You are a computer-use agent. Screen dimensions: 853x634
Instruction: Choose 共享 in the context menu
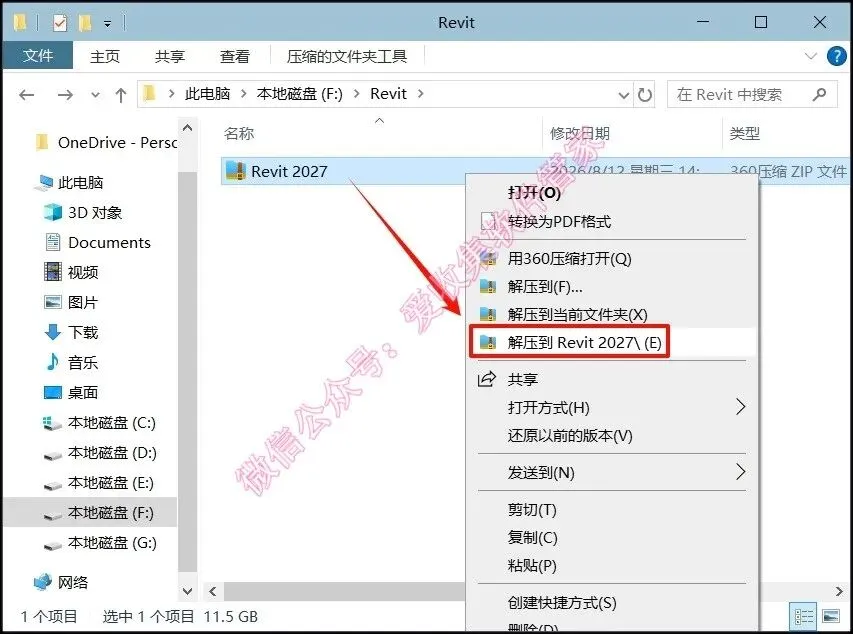click(612, 379)
